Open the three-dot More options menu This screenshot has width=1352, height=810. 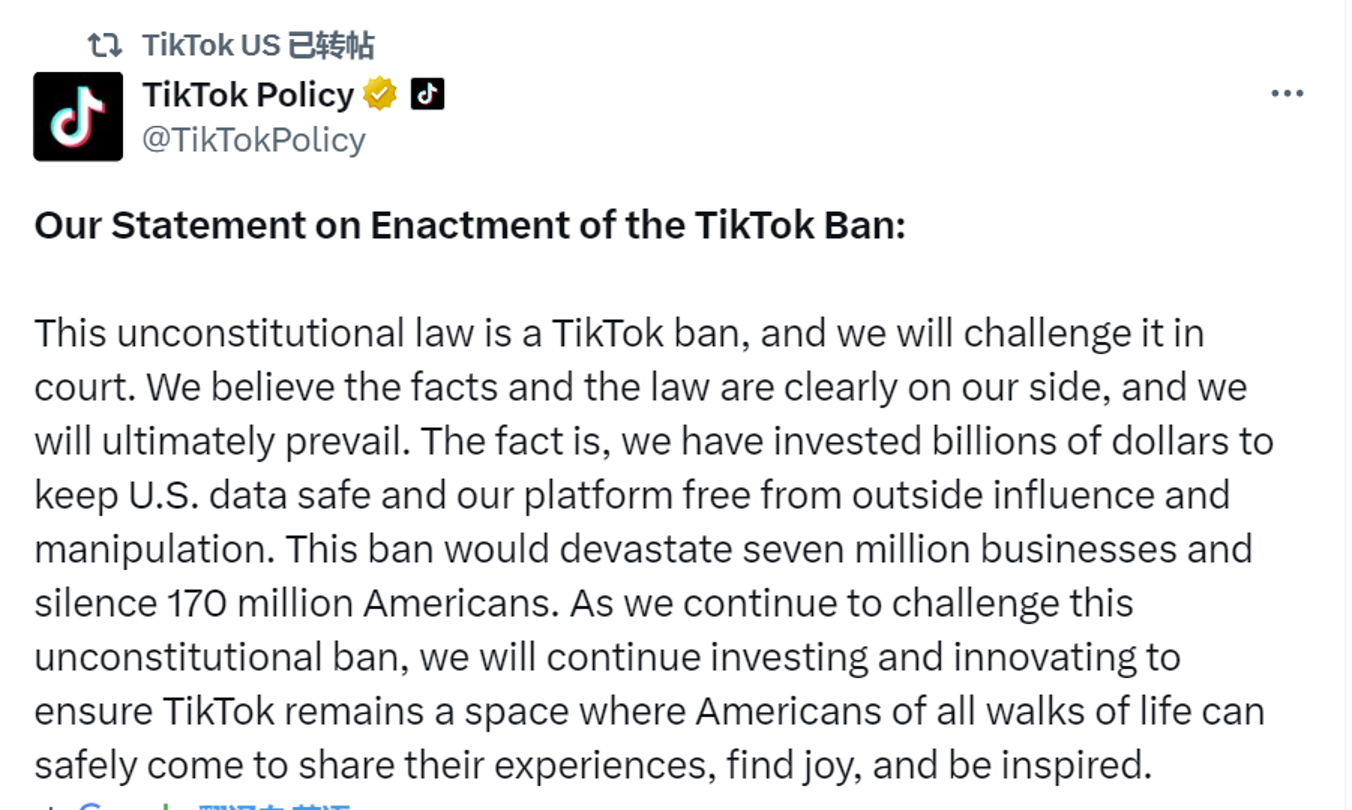(x=1287, y=94)
